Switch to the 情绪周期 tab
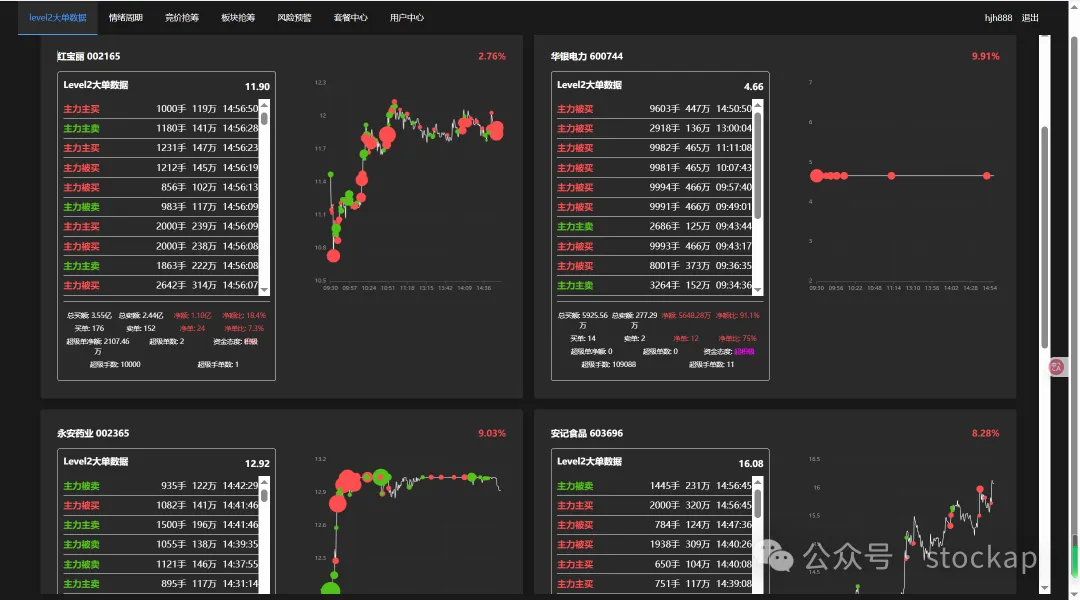 pos(125,18)
